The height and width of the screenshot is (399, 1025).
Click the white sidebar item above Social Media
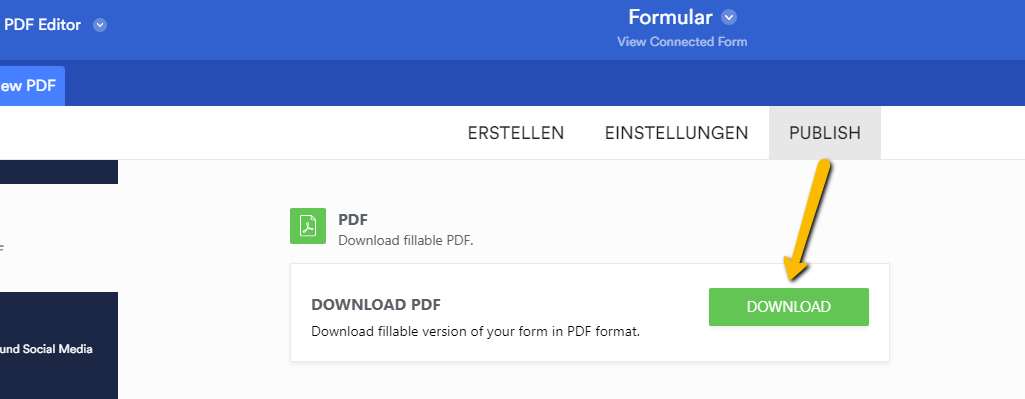pyautogui.click(x=59, y=238)
